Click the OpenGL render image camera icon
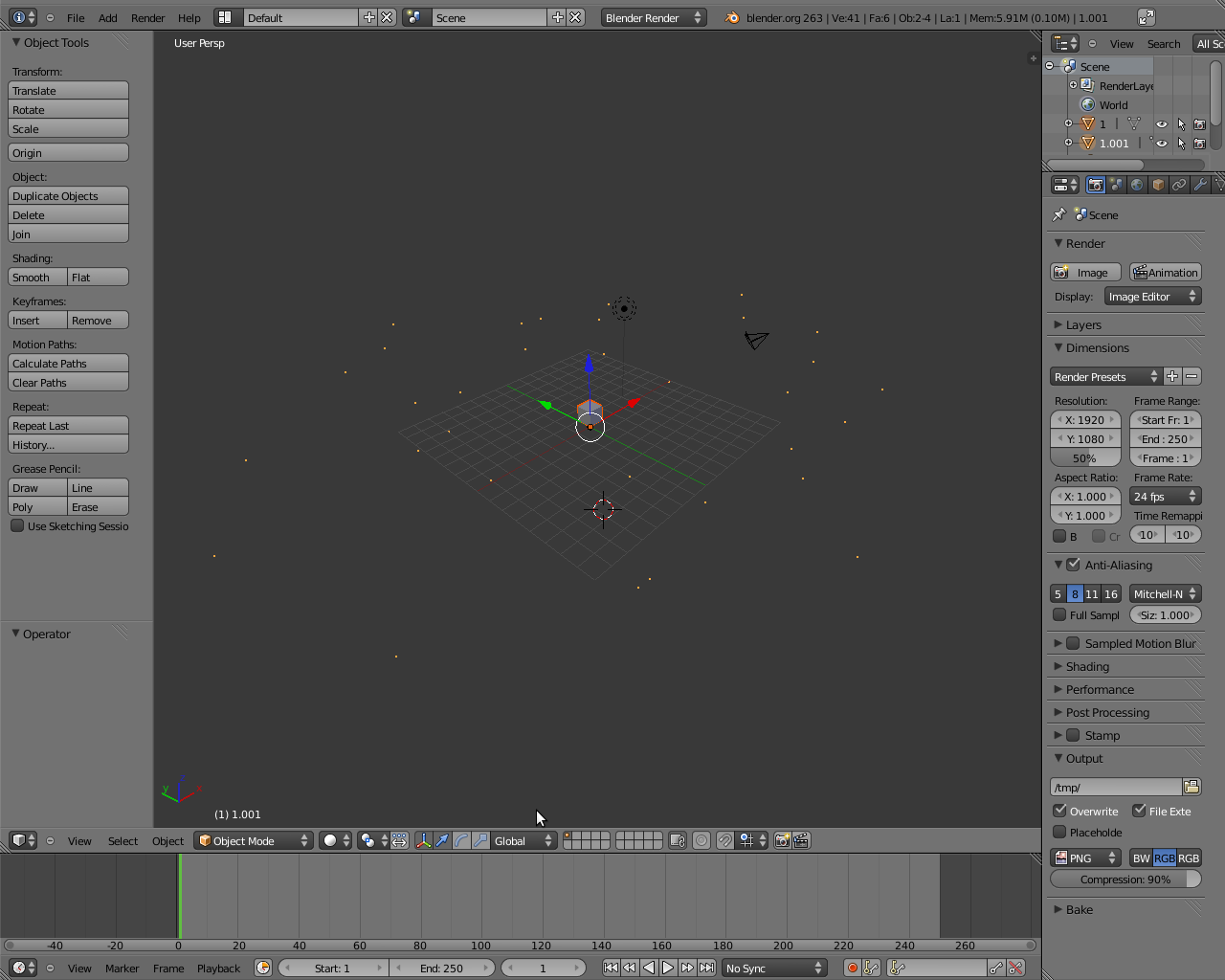This screenshot has width=1225, height=980. 782,840
